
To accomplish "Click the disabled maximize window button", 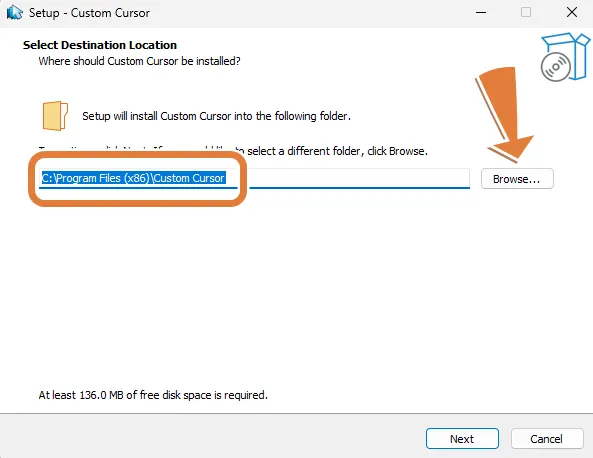I will click(526, 12).
